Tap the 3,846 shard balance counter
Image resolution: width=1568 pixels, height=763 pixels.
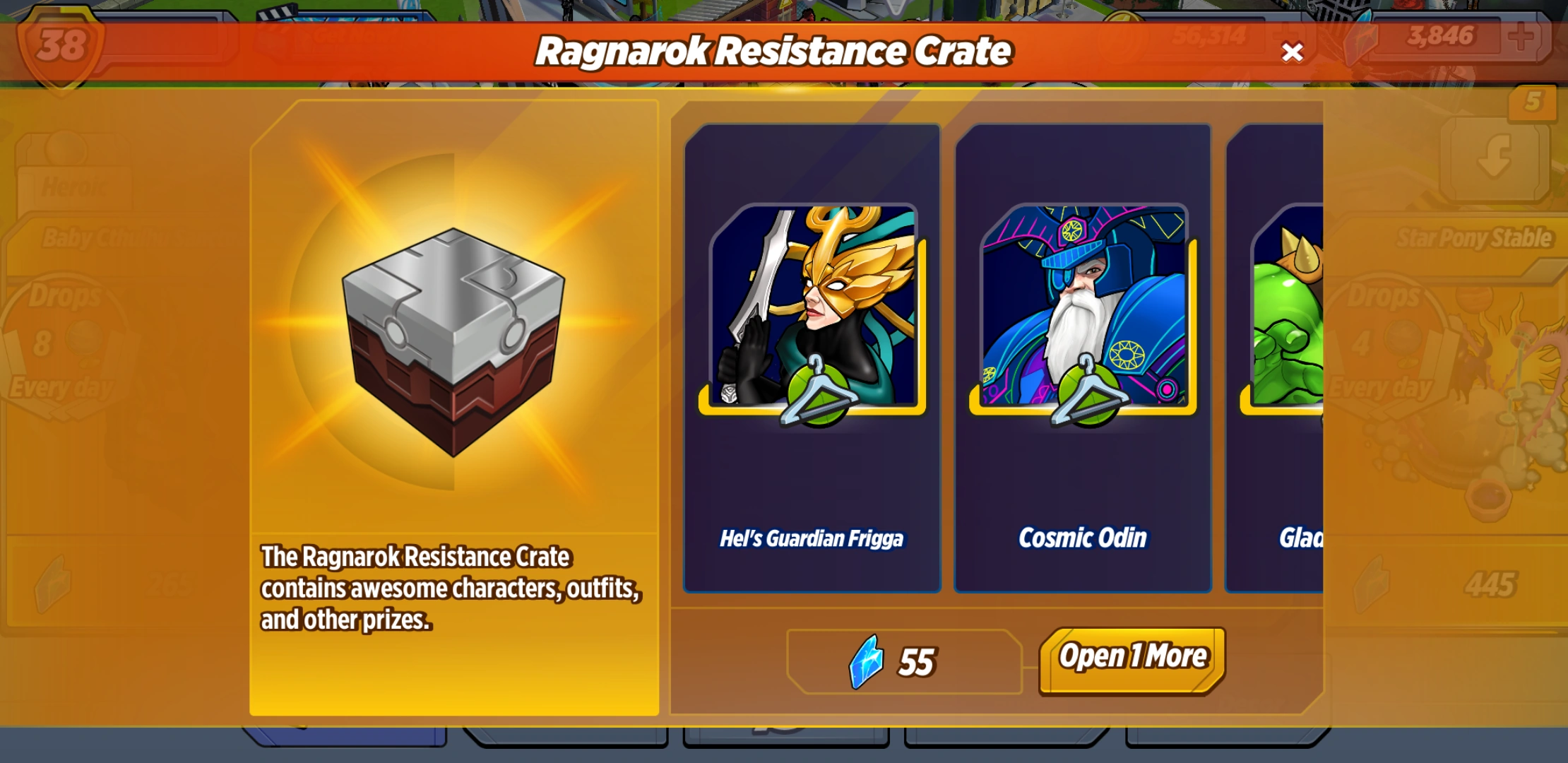pos(1441,35)
